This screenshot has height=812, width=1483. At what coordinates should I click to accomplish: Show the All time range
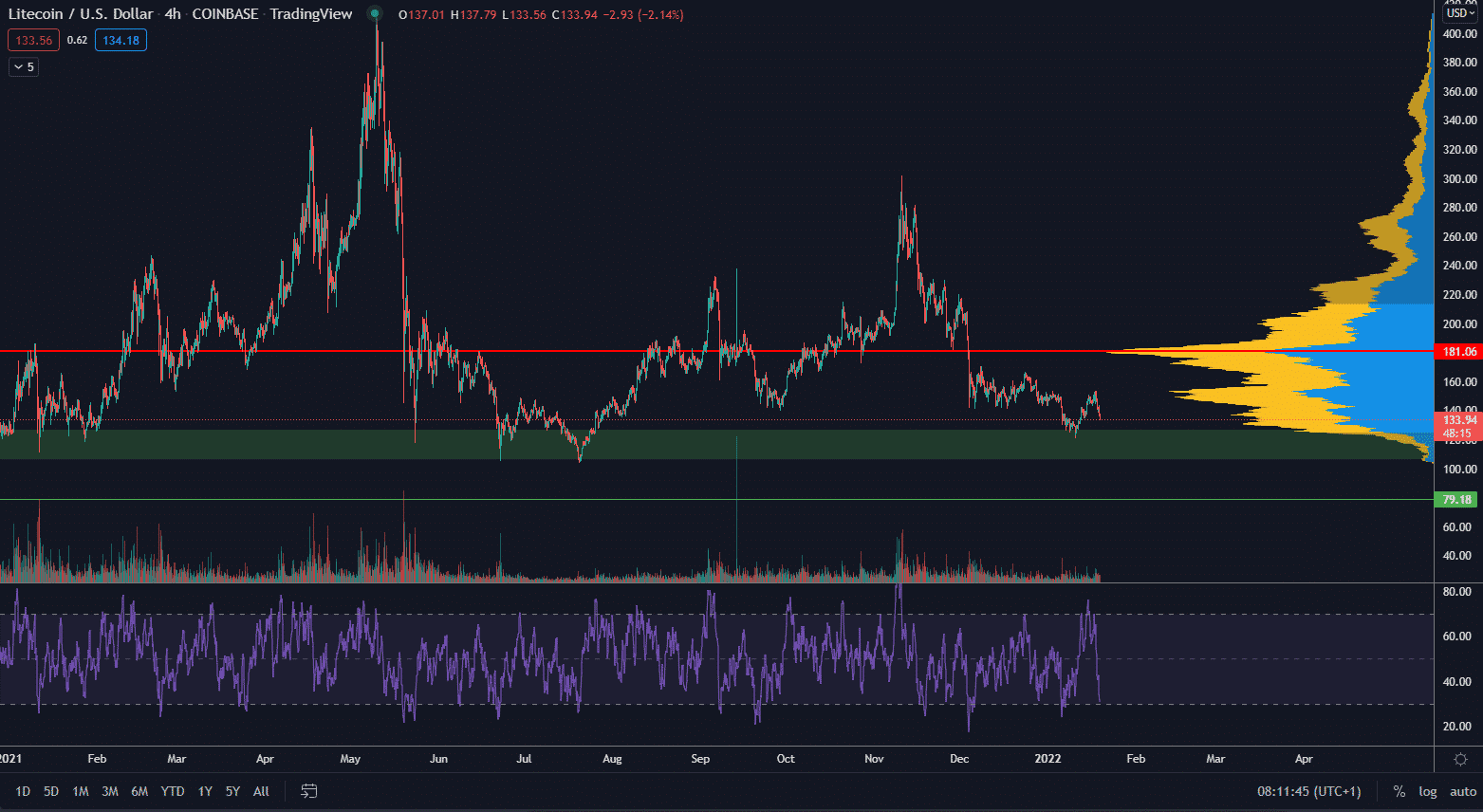click(x=261, y=791)
